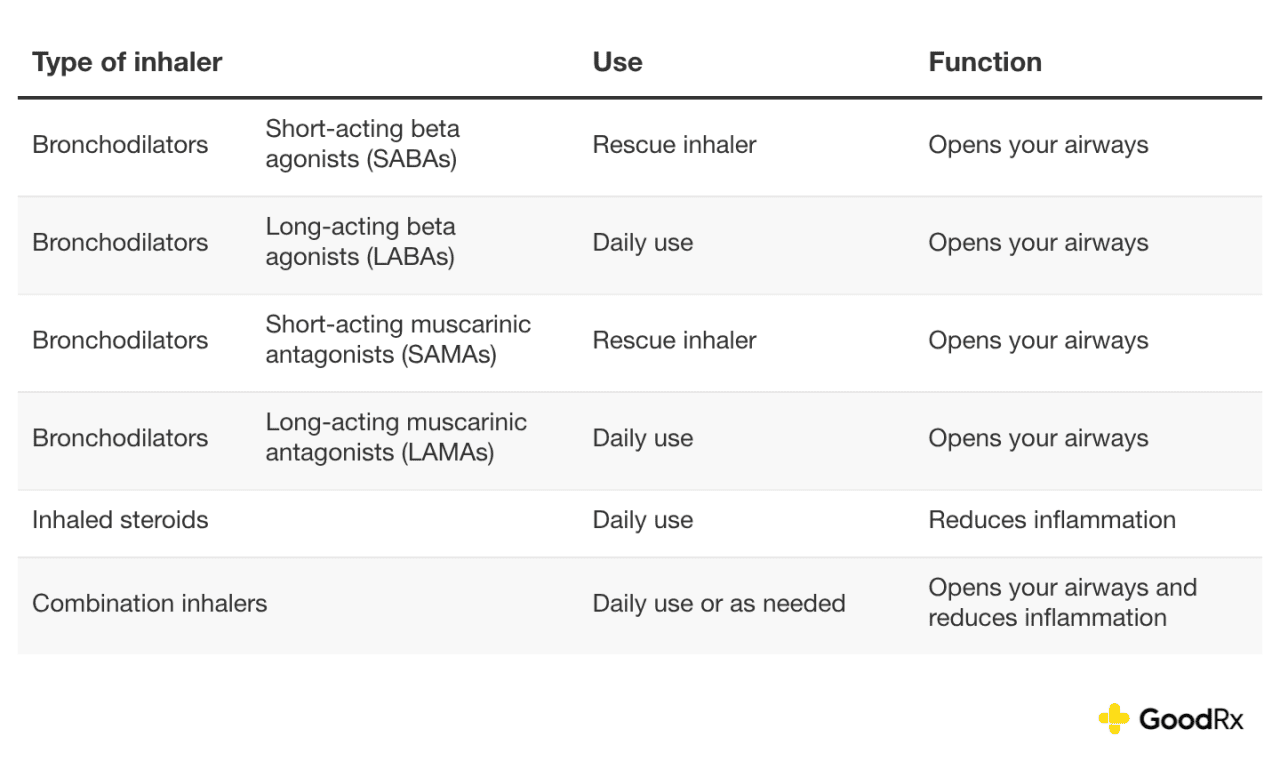Viewport: 1280px width, 761px height.
Task: Select the "Use" column header
Action: point(617,62)
